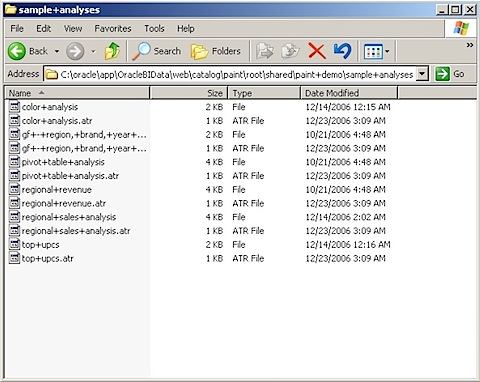Image resolution: width=480 pixels, height=382 pixels.
Task: Sort by Date Modified column header
Action: click(349, 93)
